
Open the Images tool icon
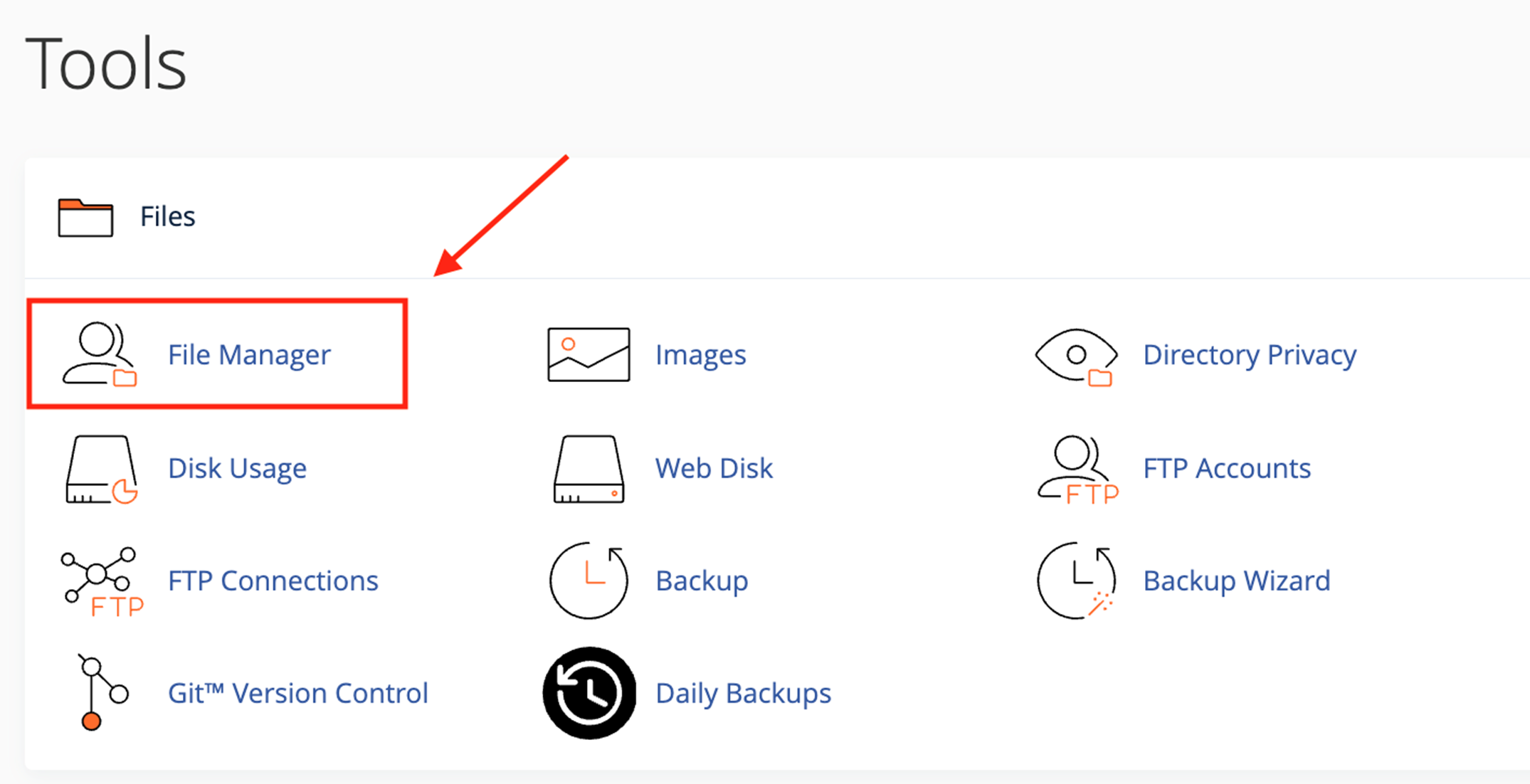pos(589,354)
